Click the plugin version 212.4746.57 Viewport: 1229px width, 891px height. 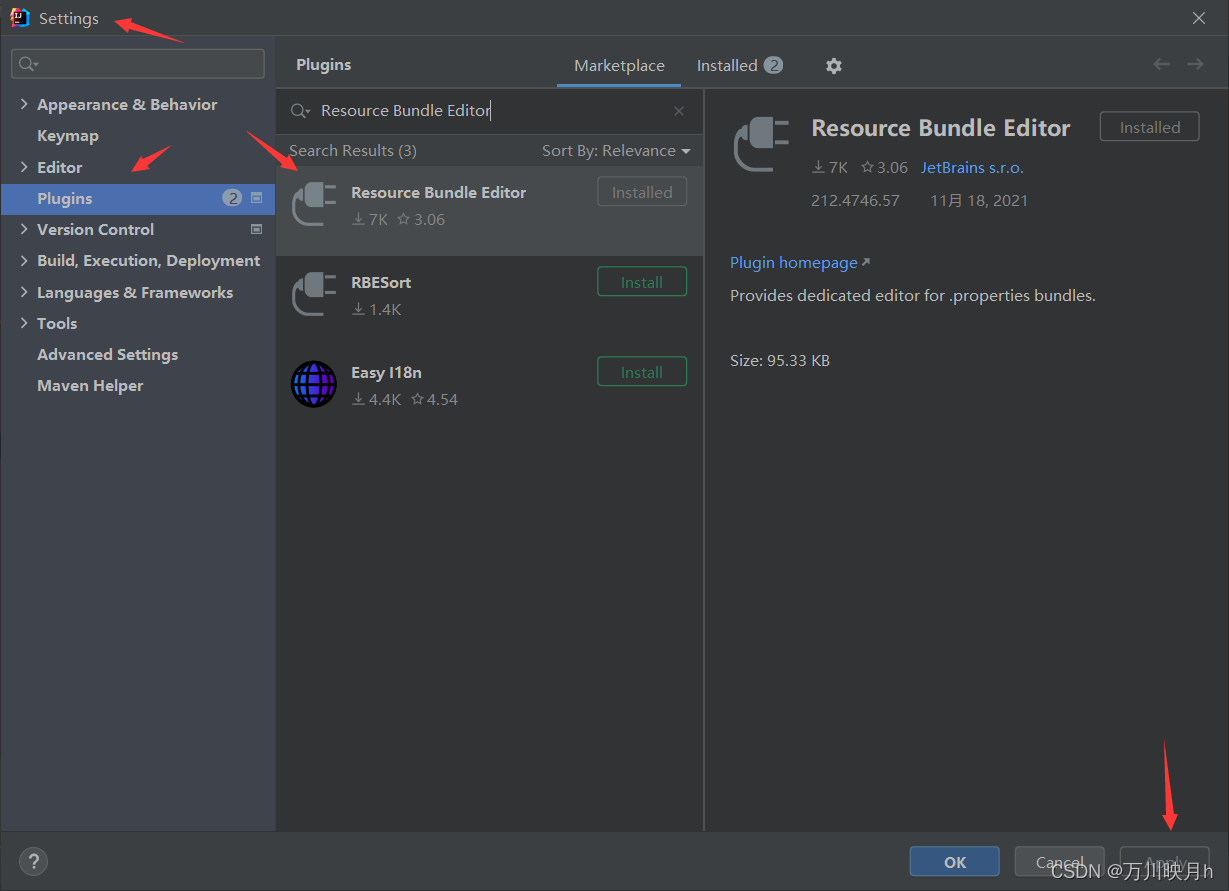tap(855, 200)
